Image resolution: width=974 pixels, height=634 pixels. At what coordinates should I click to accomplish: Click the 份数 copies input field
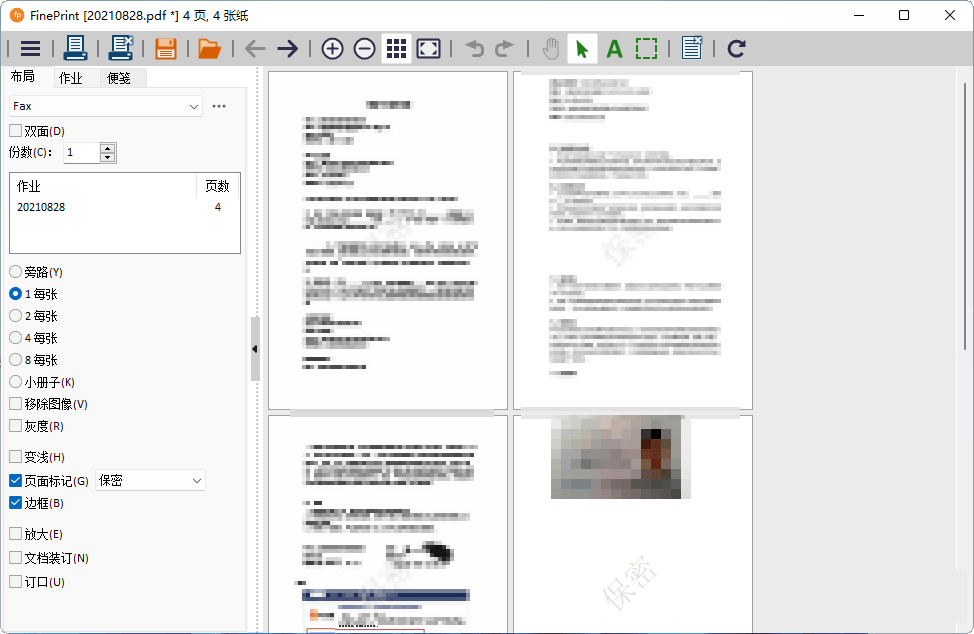pyautogui.click(x=82, y=153)
